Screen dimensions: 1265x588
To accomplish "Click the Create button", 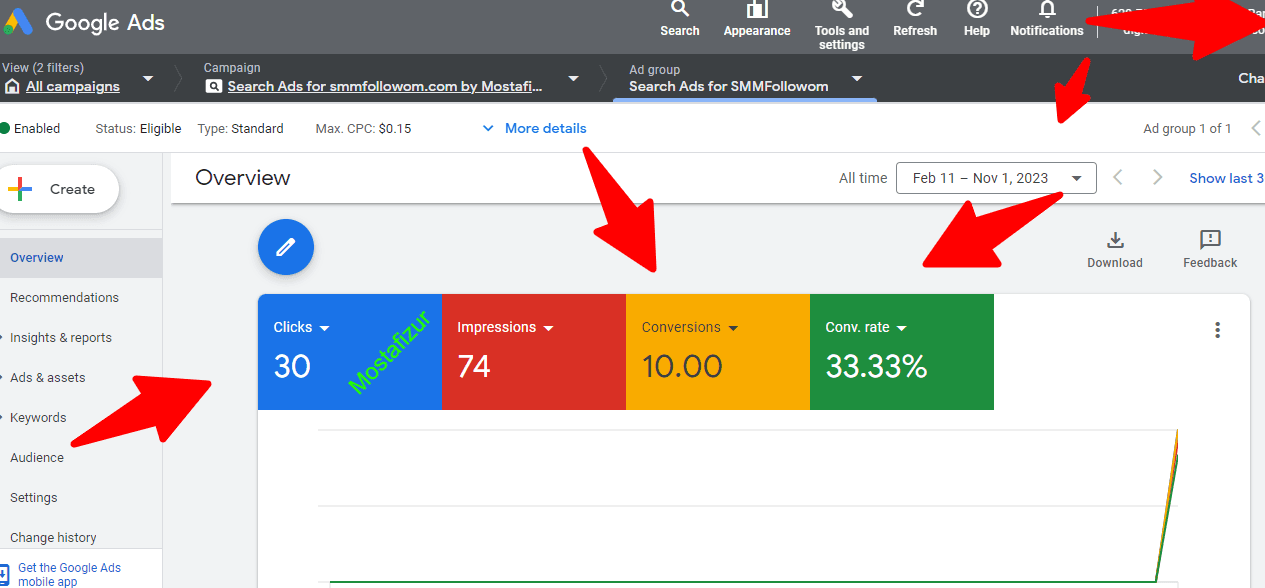I will click(60, 189).
